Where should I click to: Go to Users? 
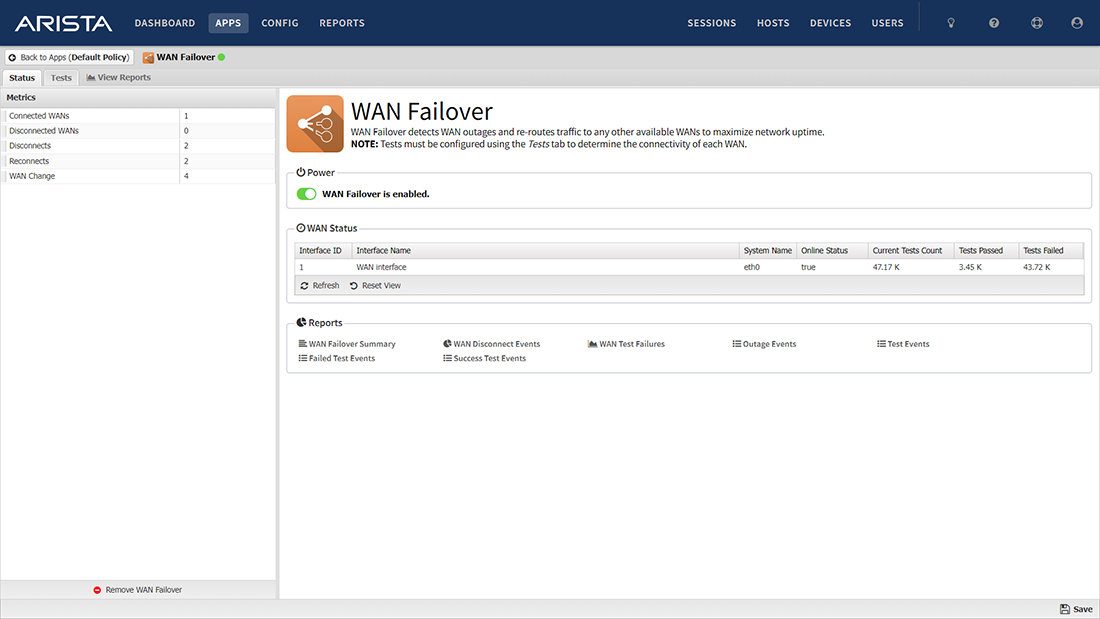pyautogui.click(x=887, y=23)
